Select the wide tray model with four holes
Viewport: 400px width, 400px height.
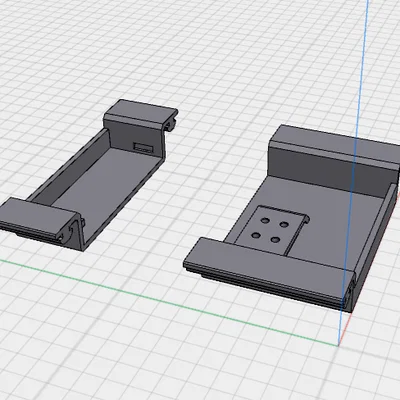point(293,218)
